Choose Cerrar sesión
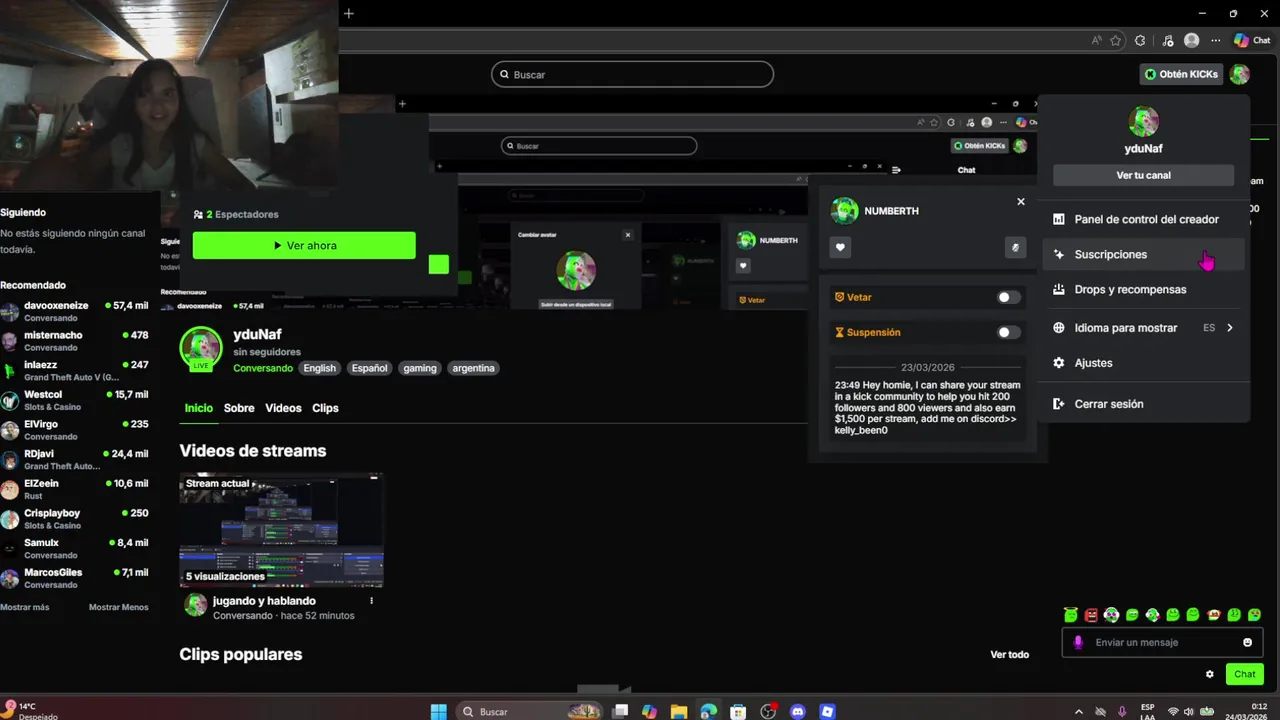 1143,404
